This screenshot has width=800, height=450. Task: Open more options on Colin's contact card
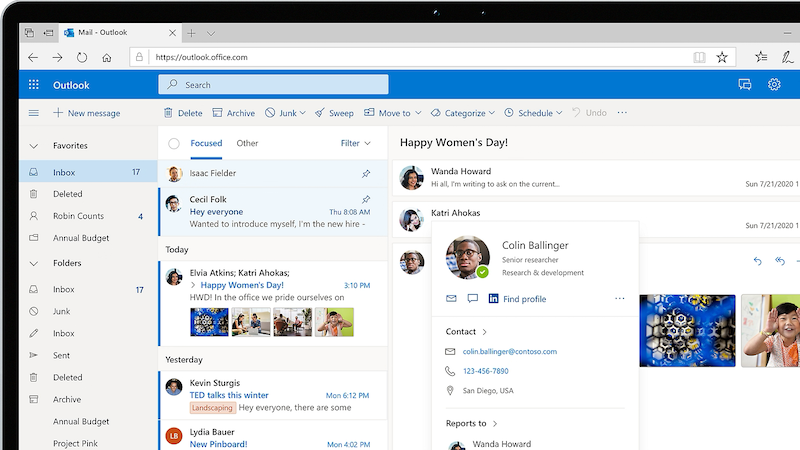coord(619,298)
